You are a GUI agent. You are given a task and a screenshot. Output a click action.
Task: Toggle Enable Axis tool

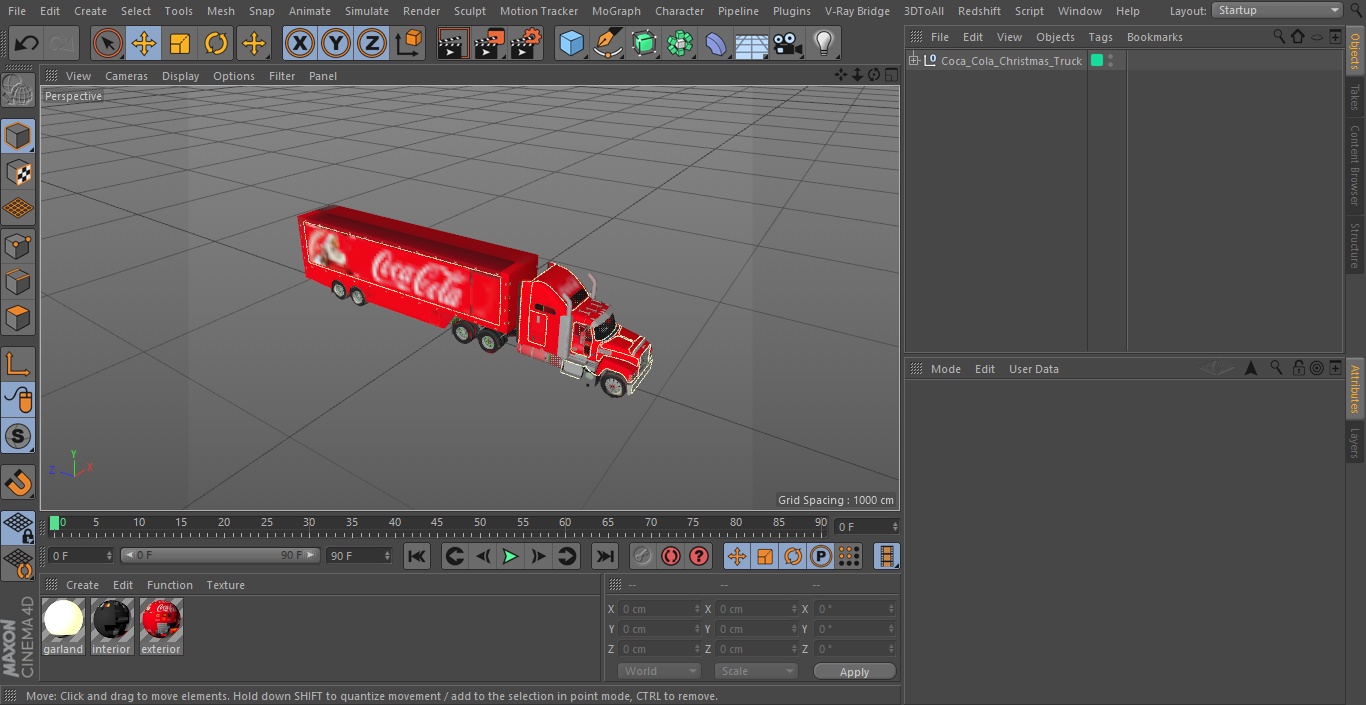[x=19, y=364]
